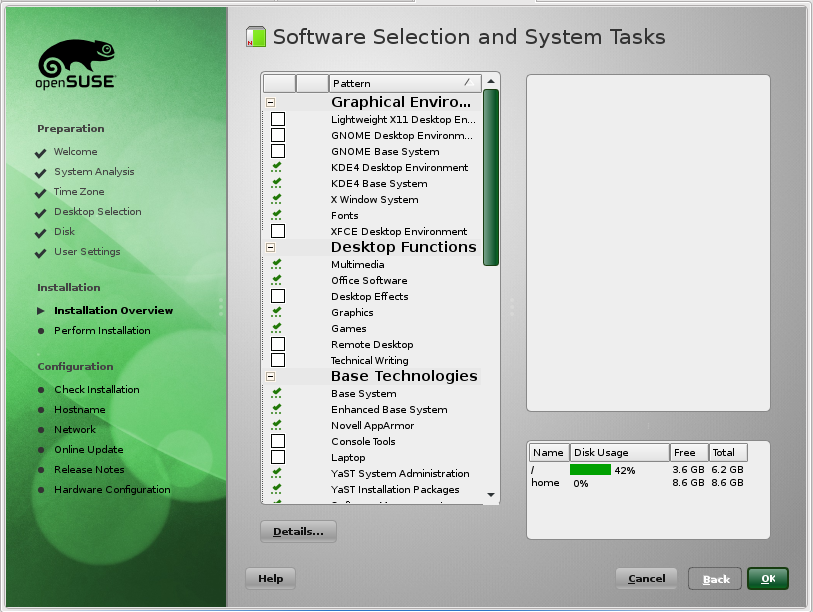Toggle install status of KDE4 Desktop Environment

click(x=277, y=167)
